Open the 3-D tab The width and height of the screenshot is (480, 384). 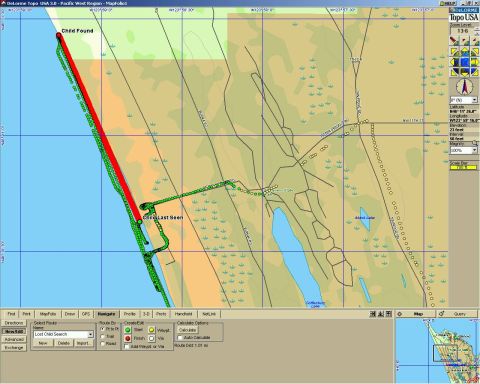click(146, 314)
